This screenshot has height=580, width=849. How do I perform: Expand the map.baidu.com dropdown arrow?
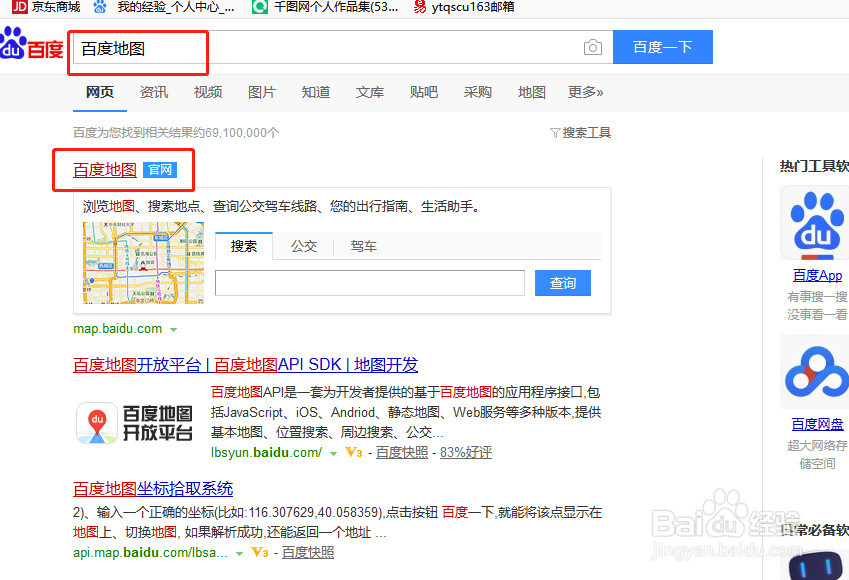[173, 329]
